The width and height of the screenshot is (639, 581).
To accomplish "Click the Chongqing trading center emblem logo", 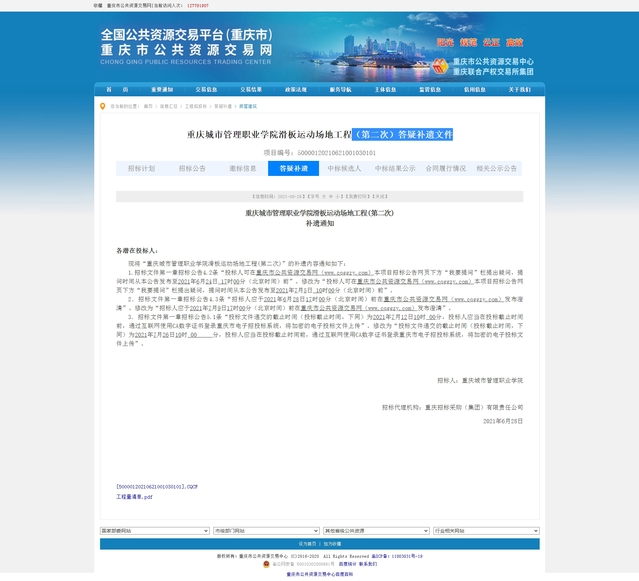I will click(x=440, y=66).
